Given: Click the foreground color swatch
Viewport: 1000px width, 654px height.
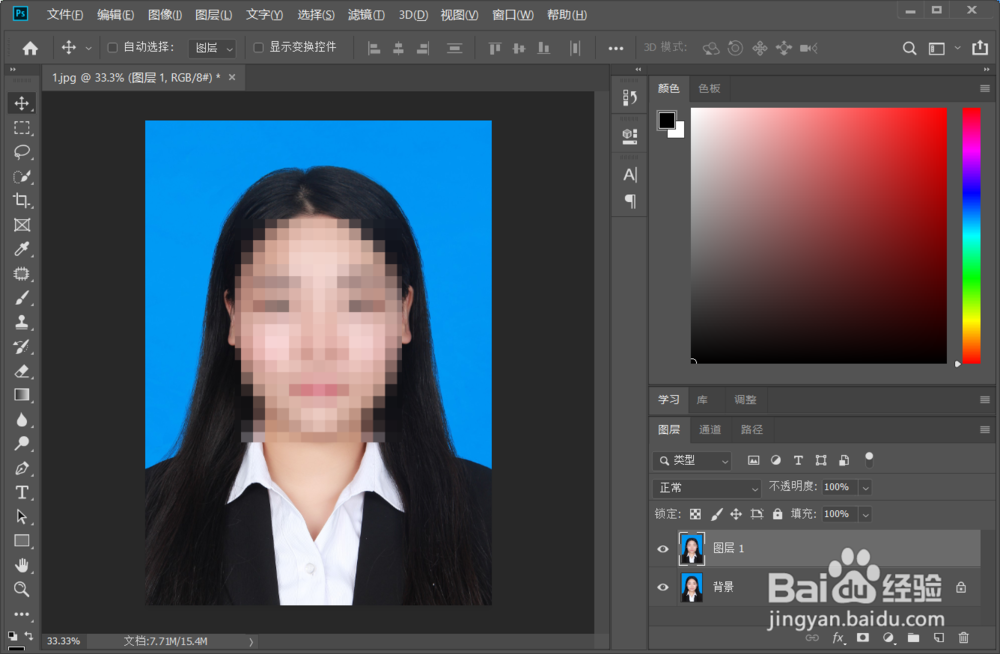Looking at the screenshot, I should [x=666, y=120].
